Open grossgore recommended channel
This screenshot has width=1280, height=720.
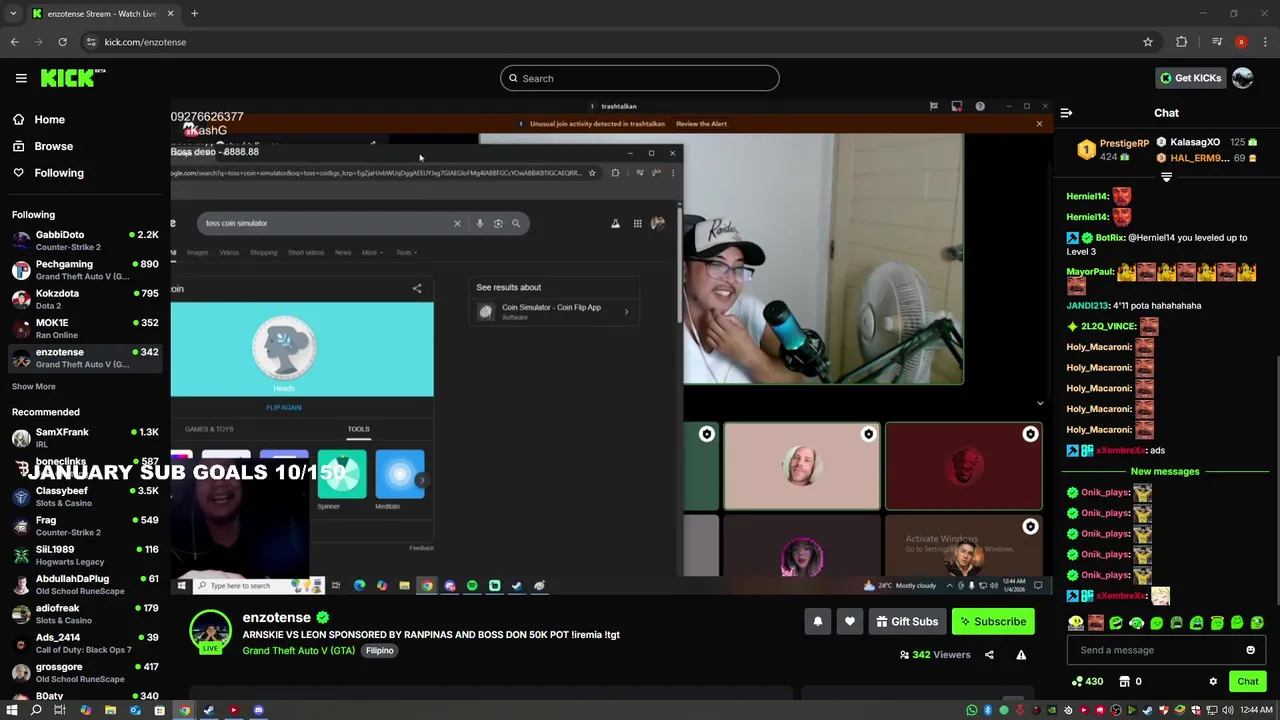click(x=85, y=673)
